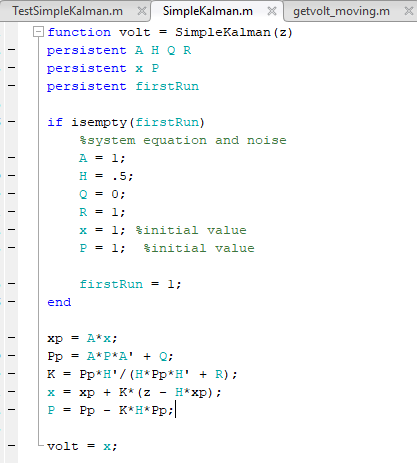
Task: Click the line 'Pp = A*P*A' + Q;'
Action: [110, 356]
